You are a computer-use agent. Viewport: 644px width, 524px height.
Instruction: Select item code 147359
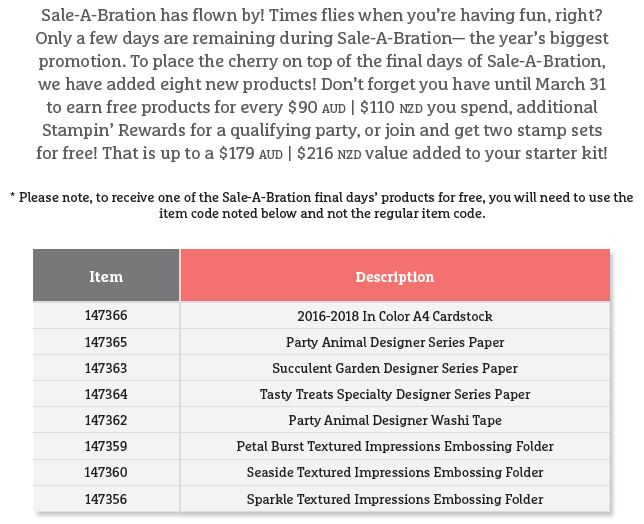pyautogui.click(x=106, y=446)
